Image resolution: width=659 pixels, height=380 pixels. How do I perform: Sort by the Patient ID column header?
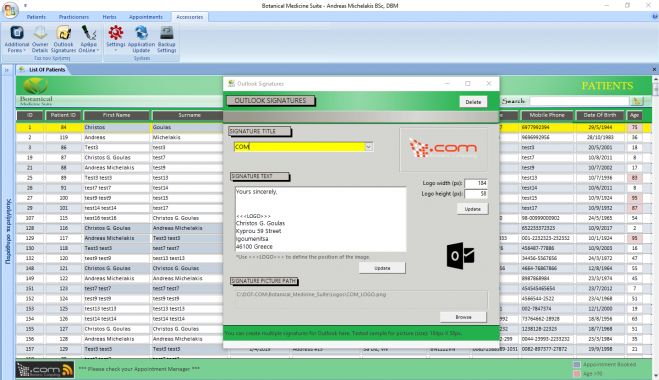63,115
